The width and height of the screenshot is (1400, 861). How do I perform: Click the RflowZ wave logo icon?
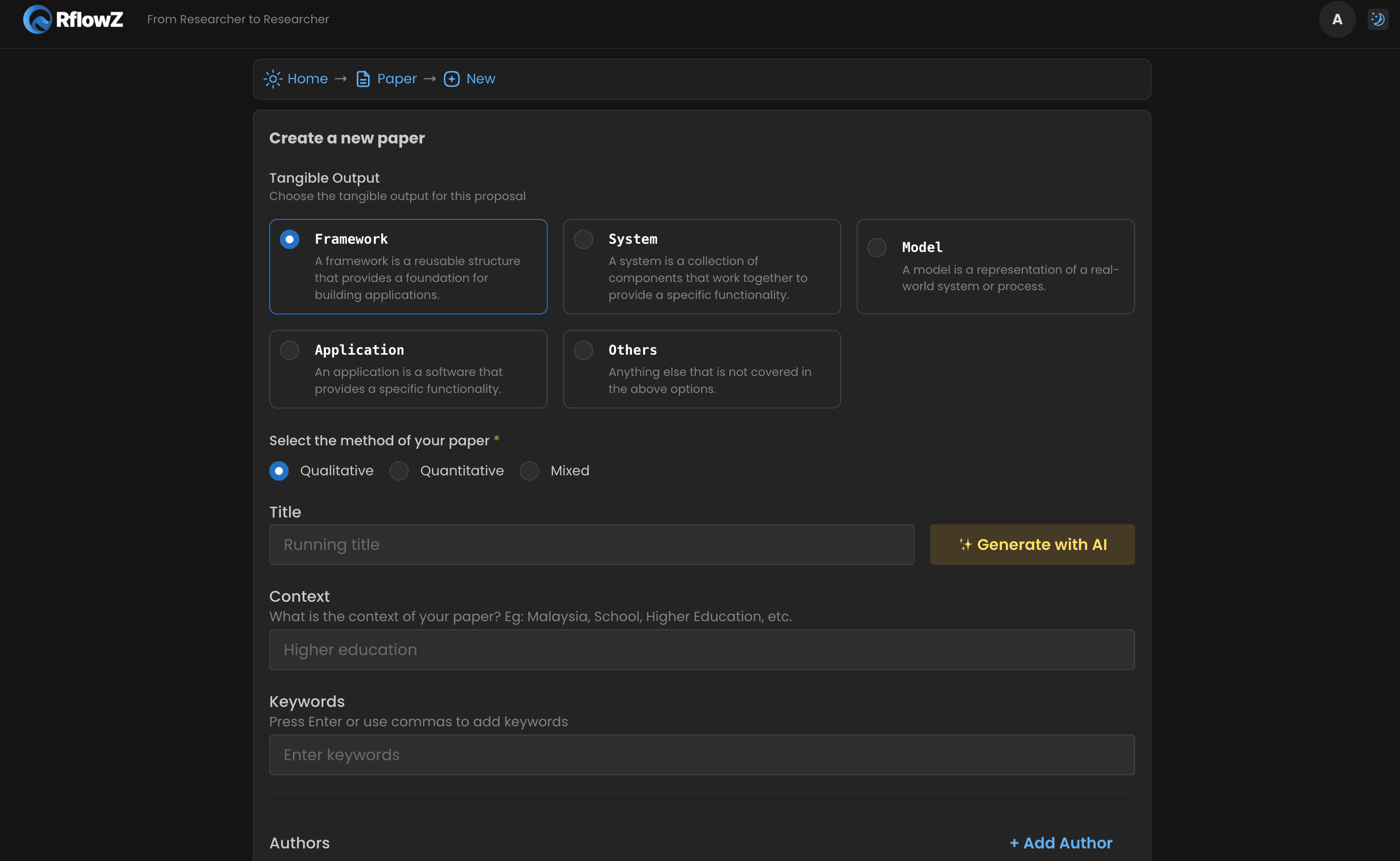(37, 19)
